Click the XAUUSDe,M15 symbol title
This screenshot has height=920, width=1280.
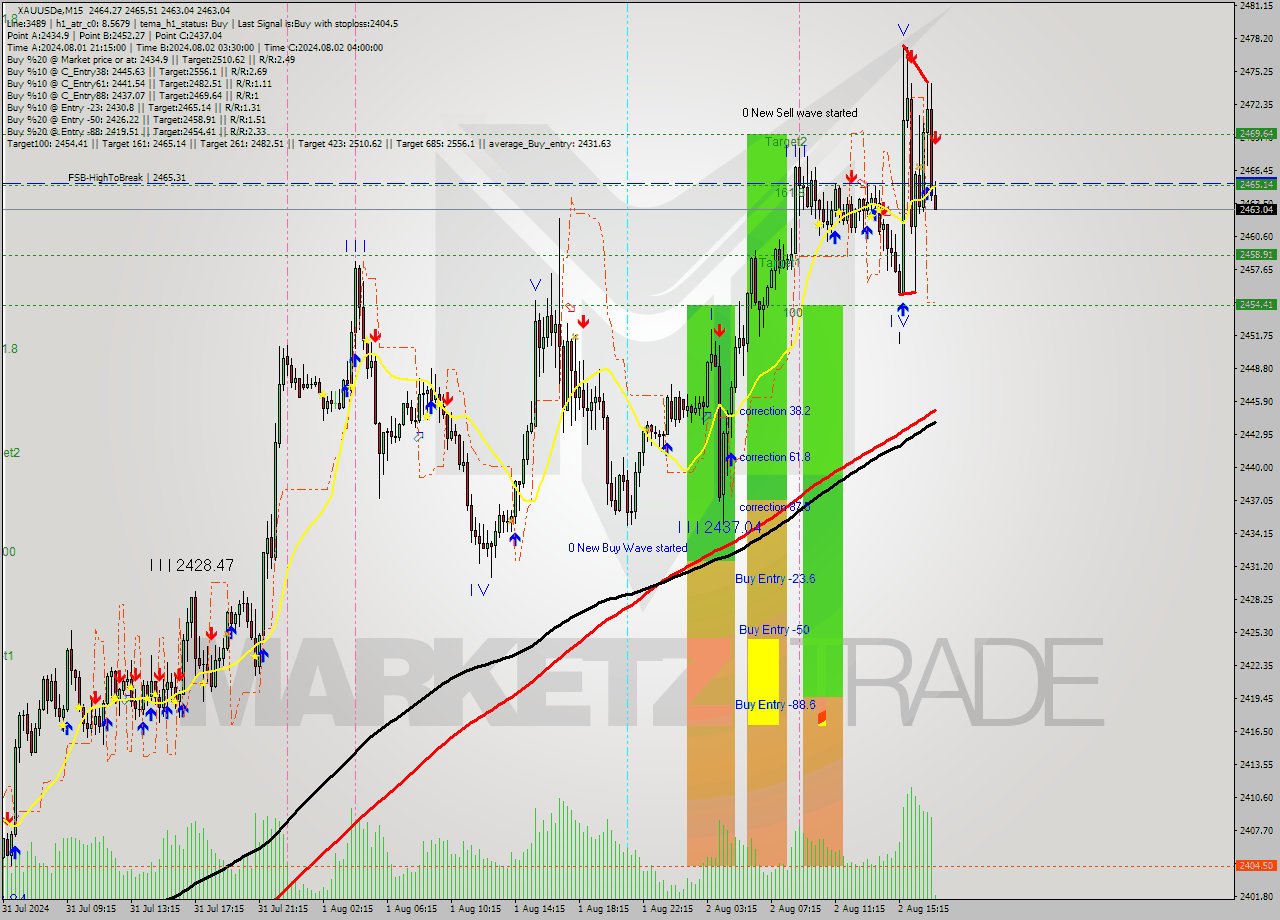51,10
